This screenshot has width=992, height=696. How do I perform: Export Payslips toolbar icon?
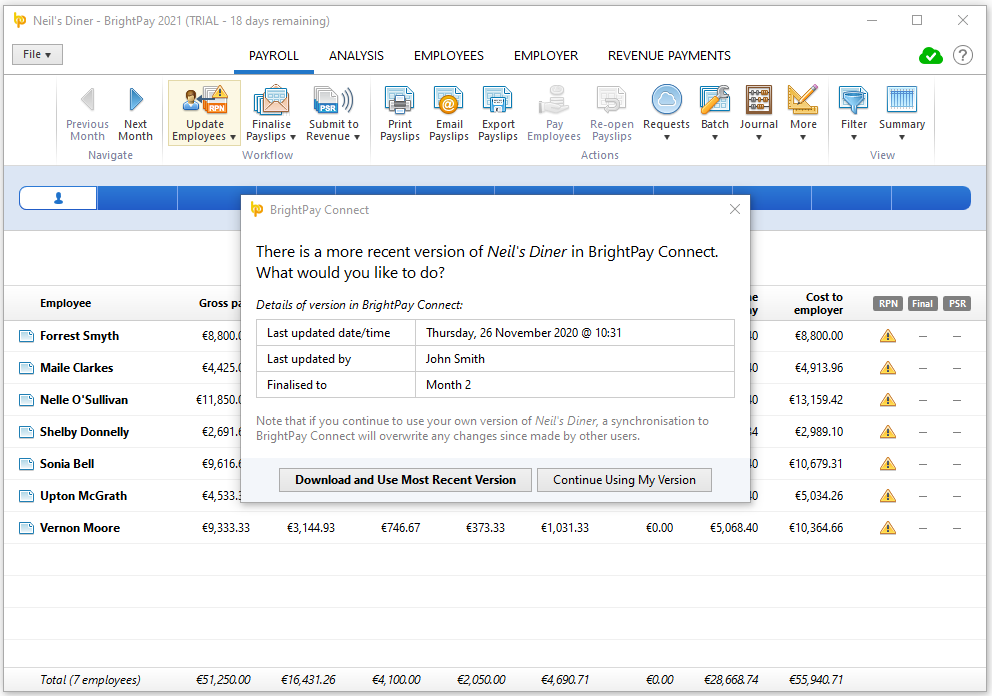coord(498,113)
